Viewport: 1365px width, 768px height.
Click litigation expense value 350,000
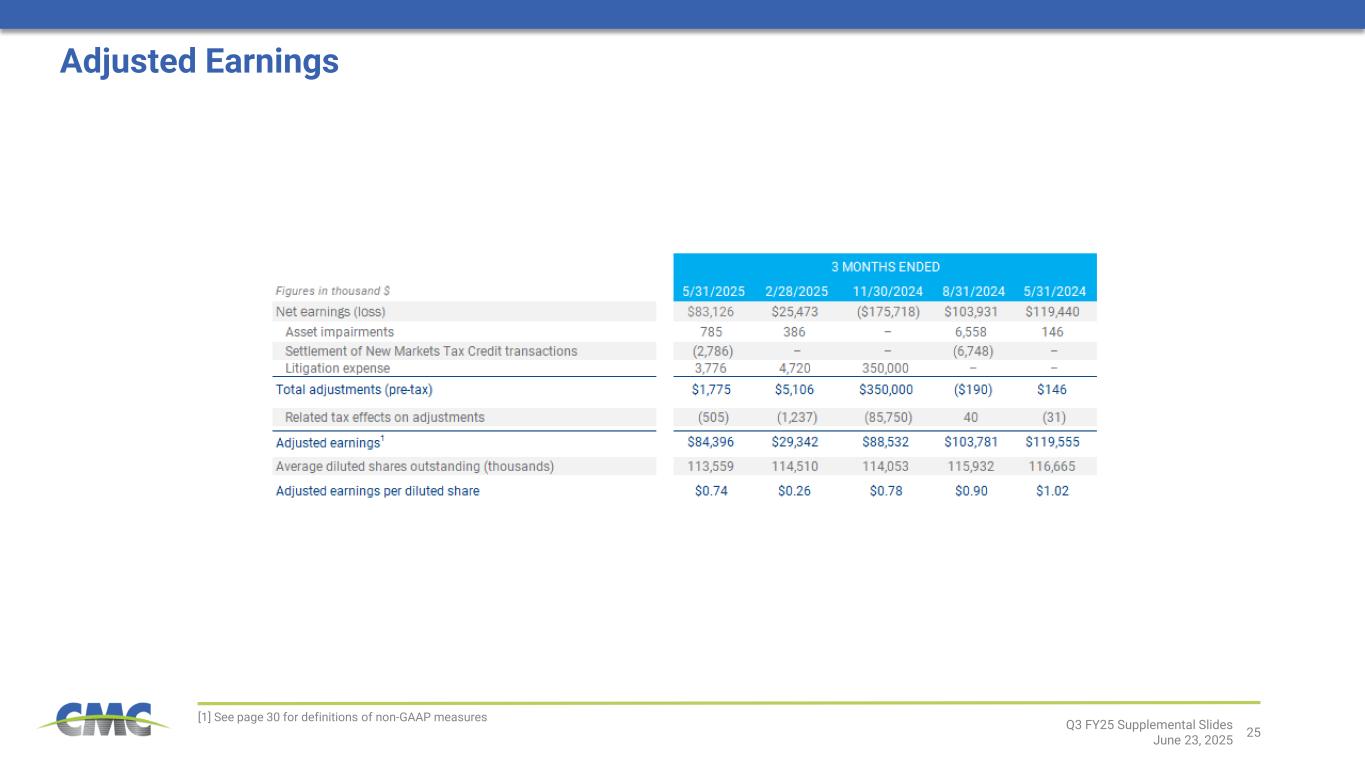click(886, 368)
